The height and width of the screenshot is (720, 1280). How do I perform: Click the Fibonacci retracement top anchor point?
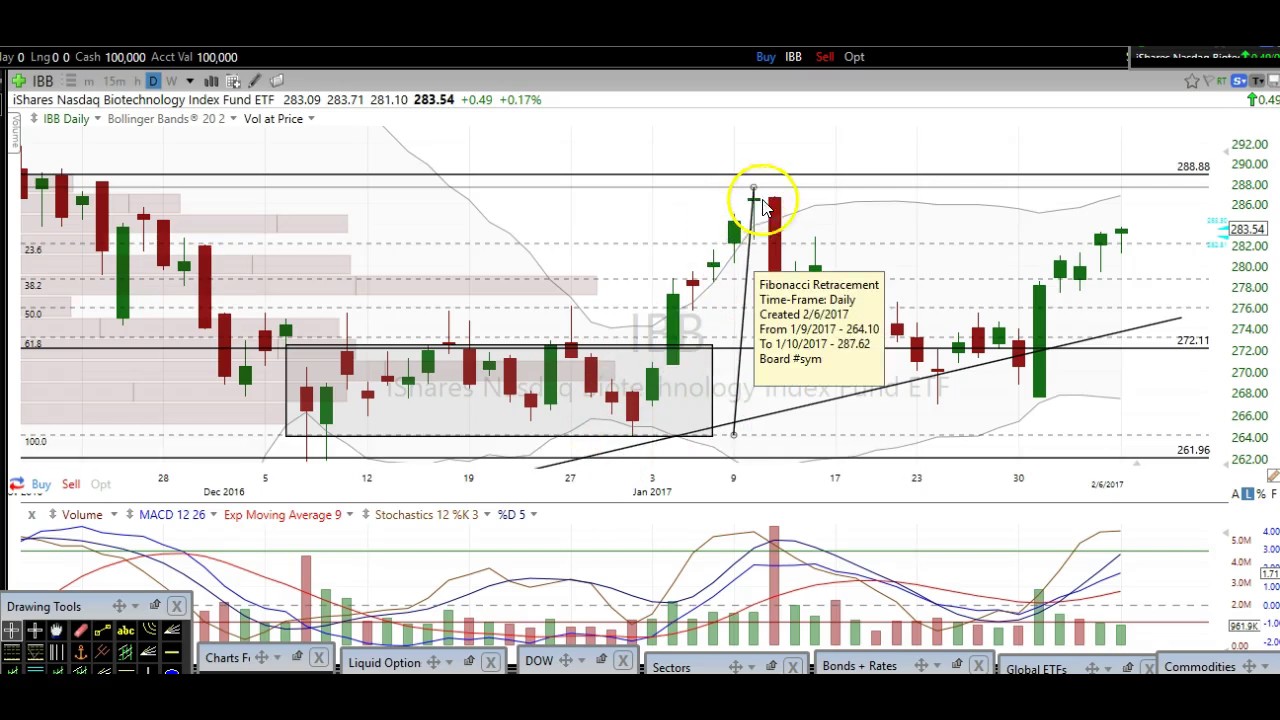tap(753, 188)
